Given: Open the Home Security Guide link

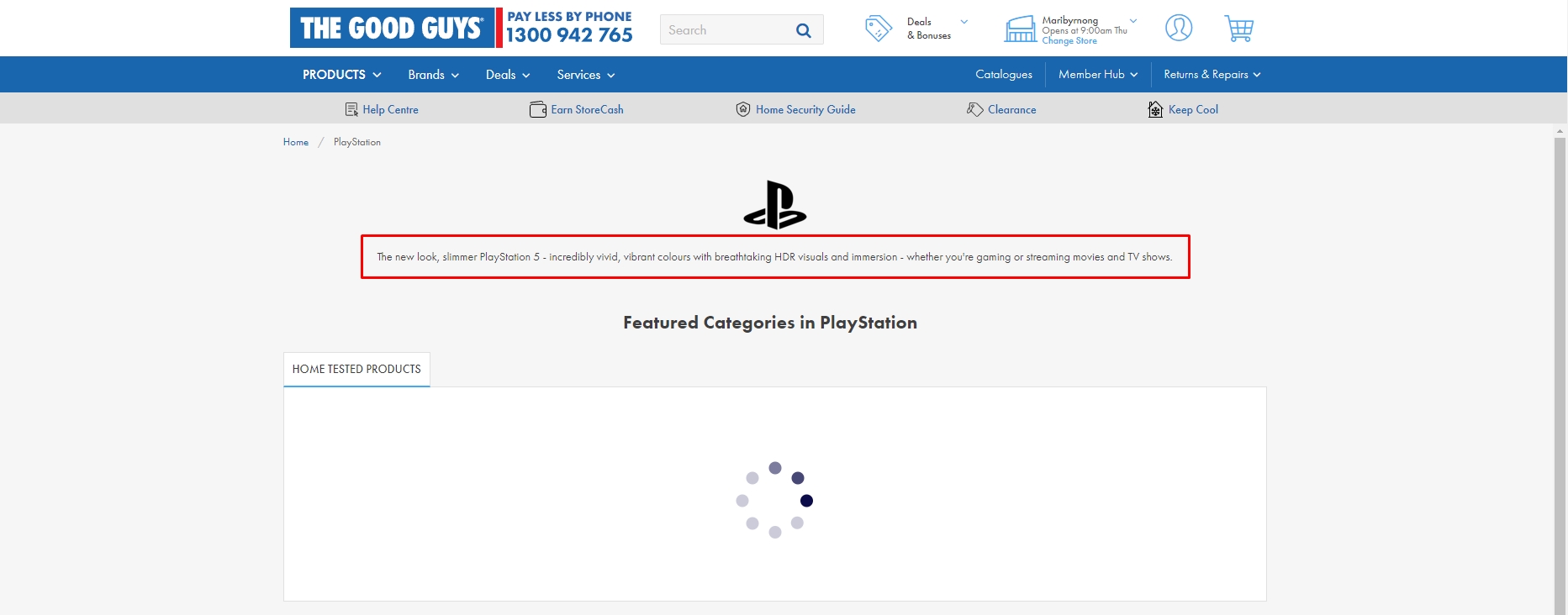Looking at the screenshot, I should [x=805, y=109].
